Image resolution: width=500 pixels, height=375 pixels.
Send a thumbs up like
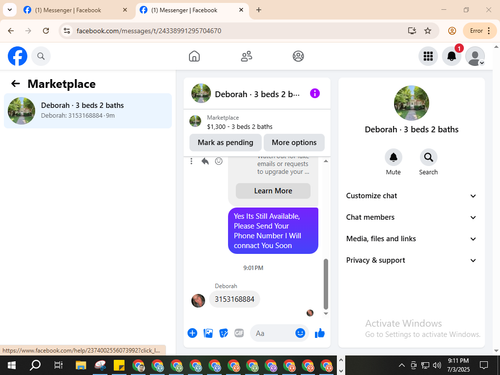[x=320, y=333]
